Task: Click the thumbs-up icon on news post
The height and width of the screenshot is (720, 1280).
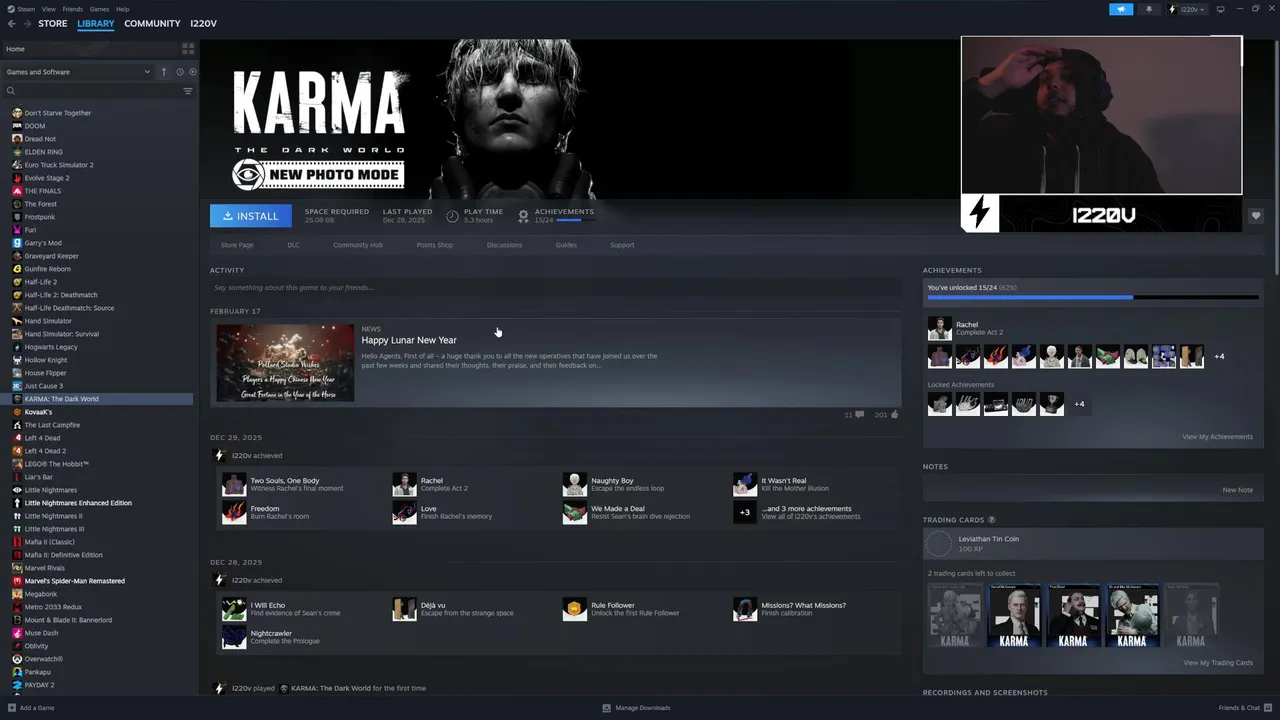Action: tap(894, 414)
